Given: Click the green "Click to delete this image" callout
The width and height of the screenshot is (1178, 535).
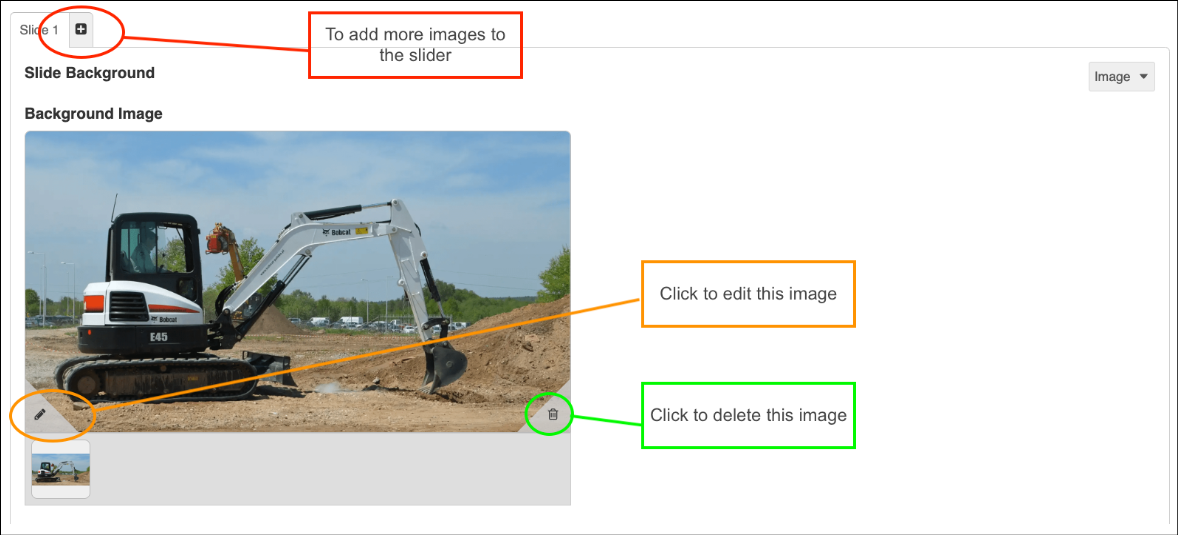Looking at the screenshot, I should coord(748,415).
